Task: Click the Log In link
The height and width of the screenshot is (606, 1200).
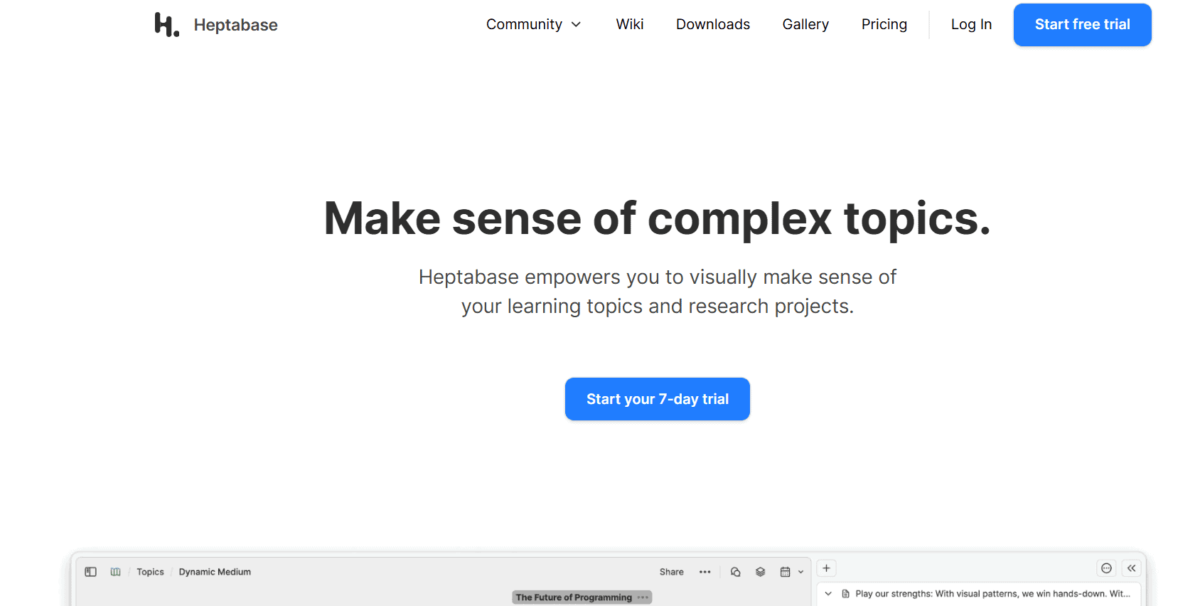Action: [x=971, y=24]
